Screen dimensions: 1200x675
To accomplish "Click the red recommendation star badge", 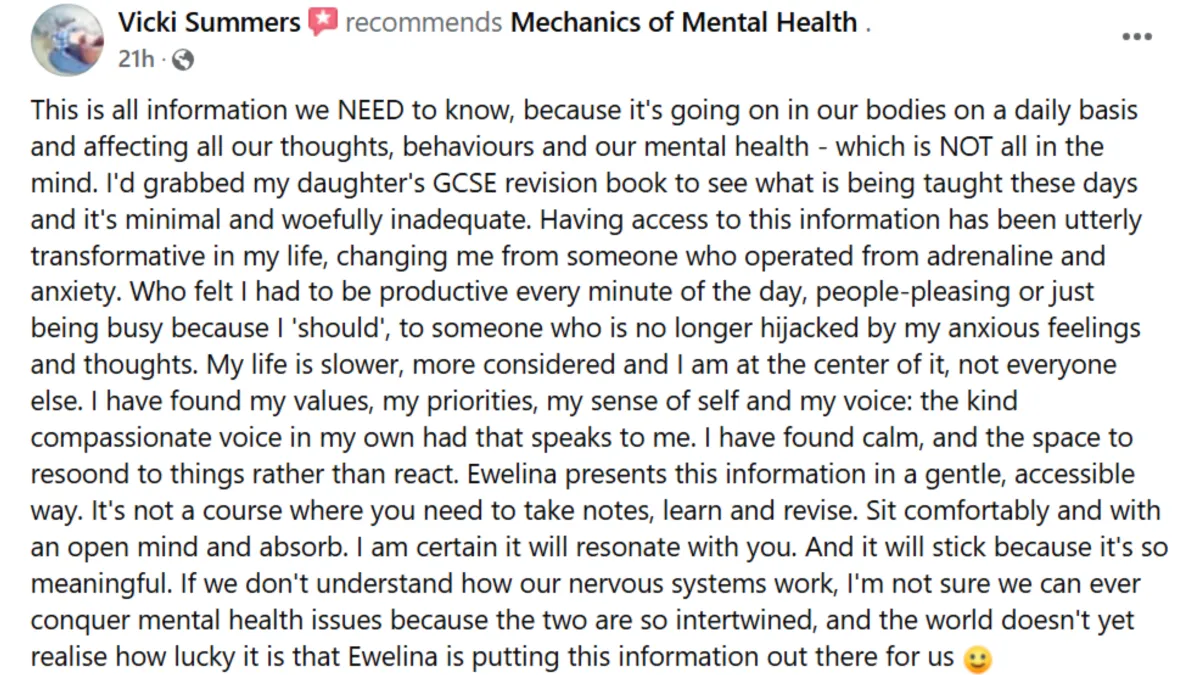I will (x=323, y=22).
